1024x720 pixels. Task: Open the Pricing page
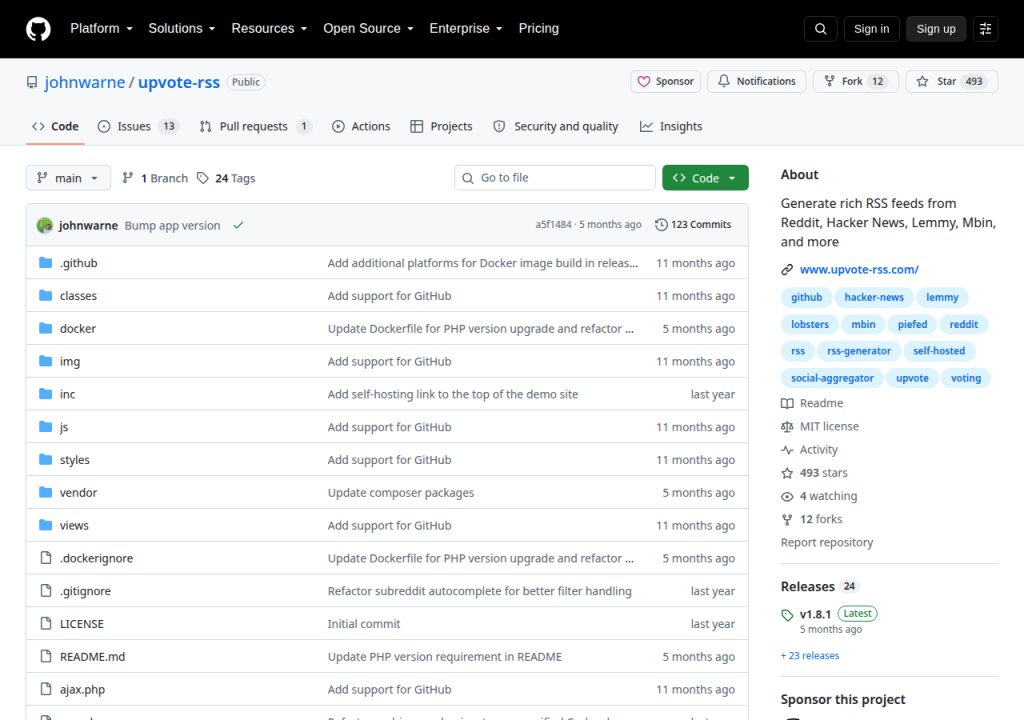click(538, 29)
